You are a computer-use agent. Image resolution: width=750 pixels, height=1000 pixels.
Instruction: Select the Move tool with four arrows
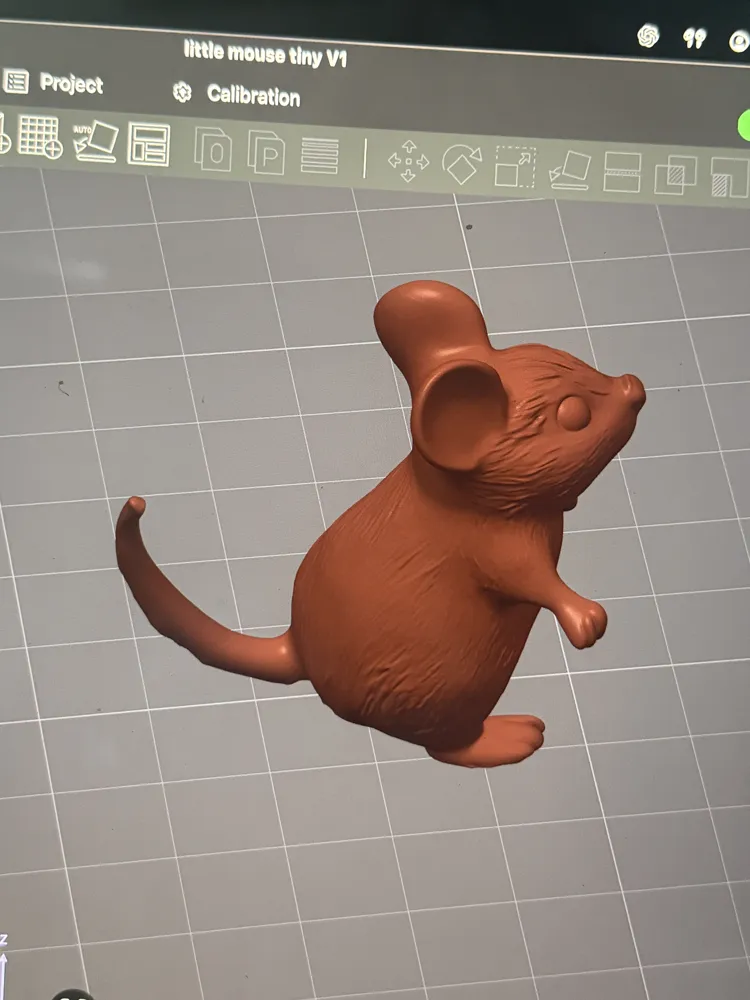pos(408,161)
